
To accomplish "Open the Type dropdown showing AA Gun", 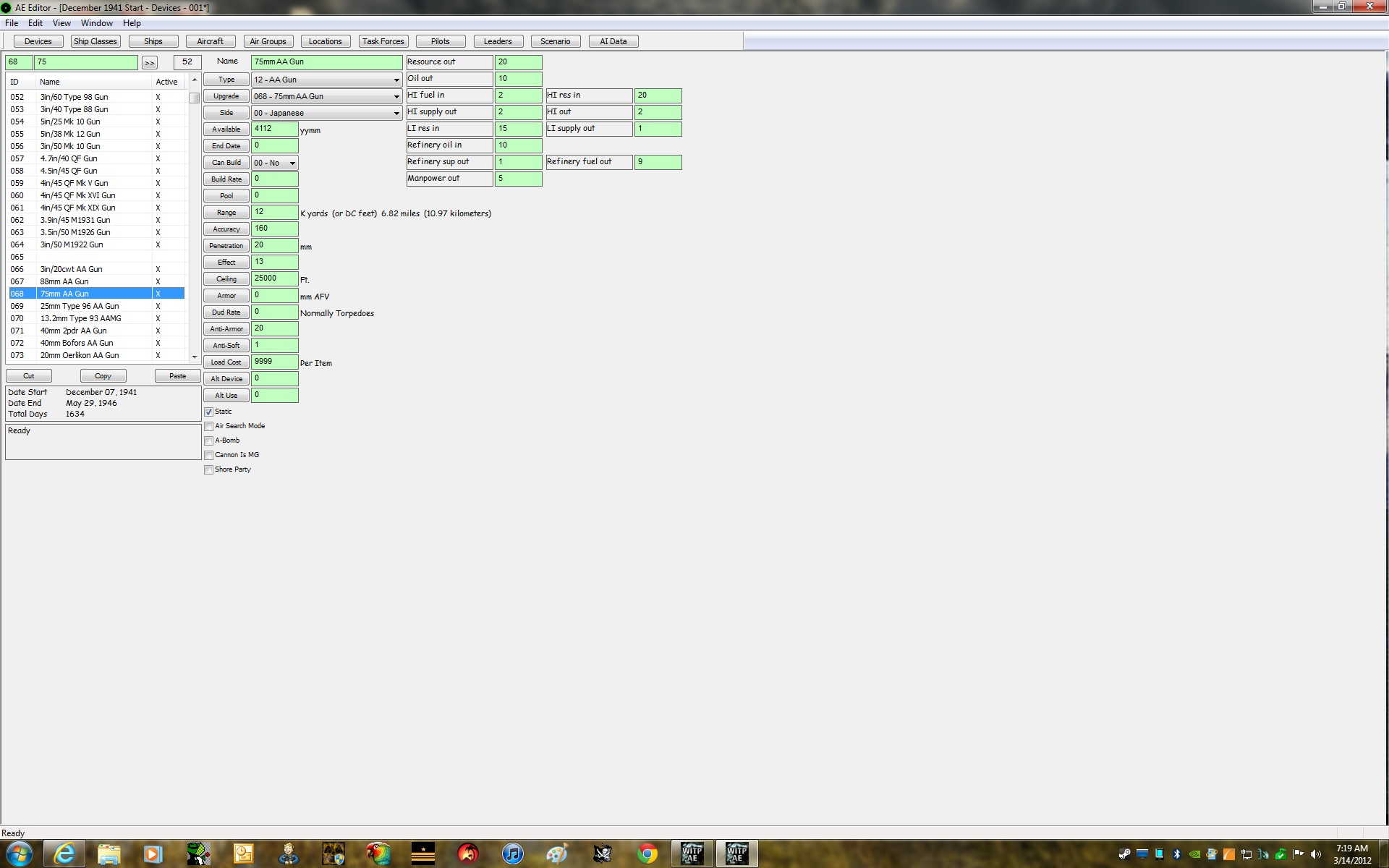I will [326, 80].
